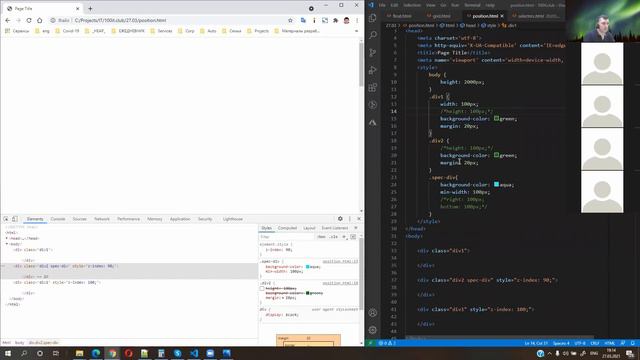Expand style segment in VS Code breadcrumb
The width and height of the screenshot is (640, 360).
pyautogui.click(x=488, y=25)
